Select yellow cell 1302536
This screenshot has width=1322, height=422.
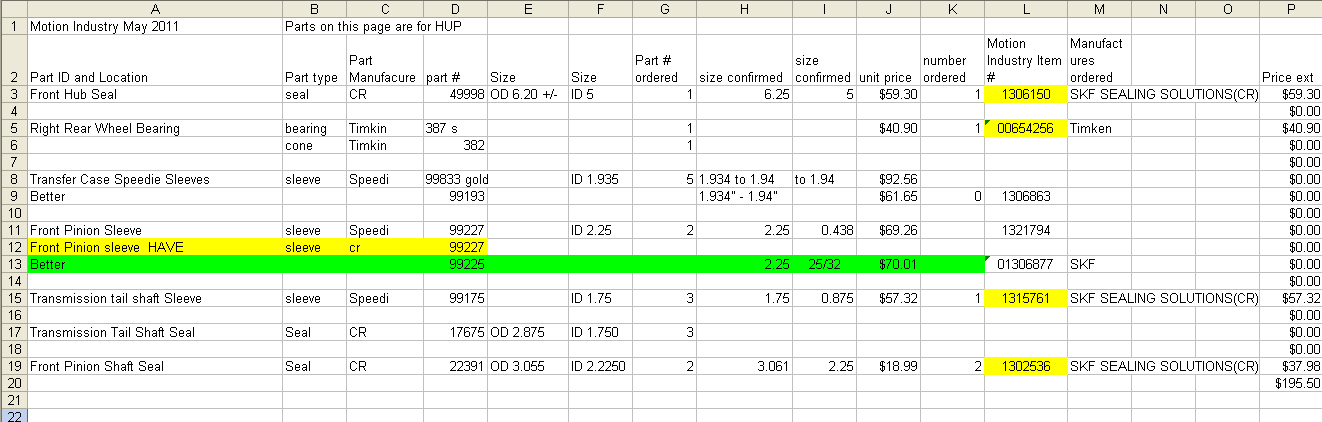point(1025,366)
